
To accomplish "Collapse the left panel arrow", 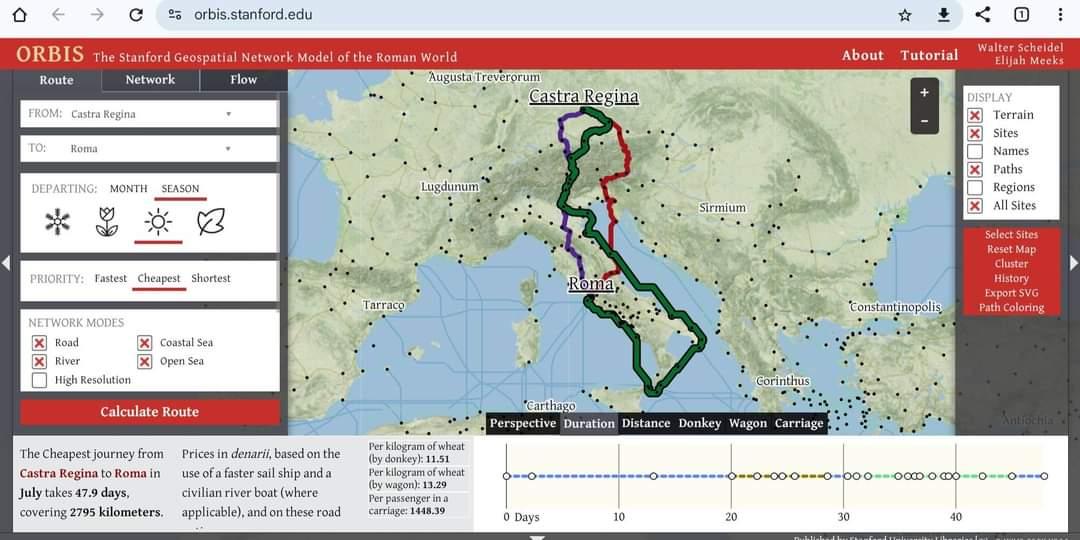I will (6, 262).
